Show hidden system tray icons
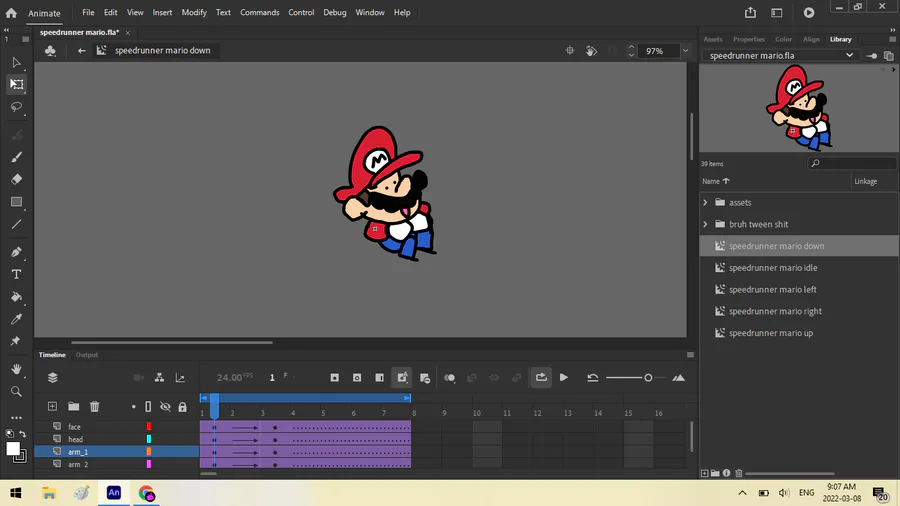This screenshot has width=900, height=506. tap(742, 493)
